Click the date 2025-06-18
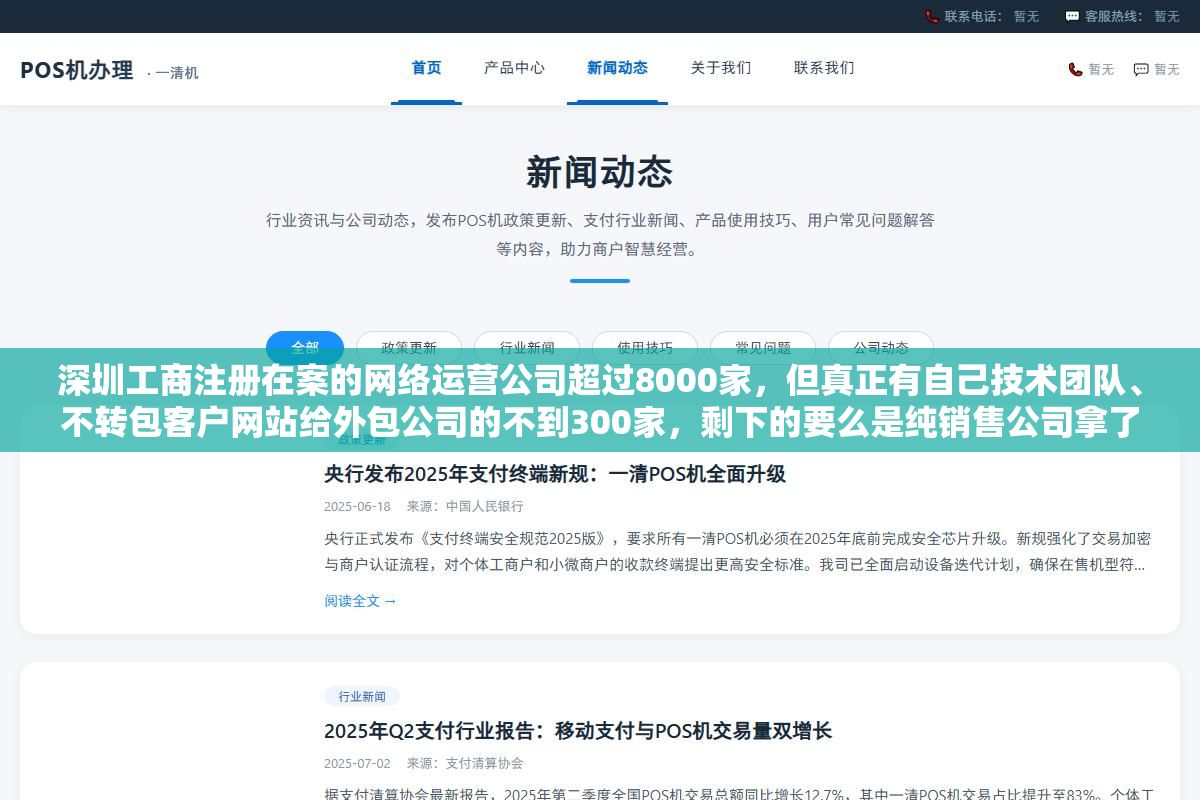Image resolution: width=1200 pixels, height=800 pixels. coord(357,506)
